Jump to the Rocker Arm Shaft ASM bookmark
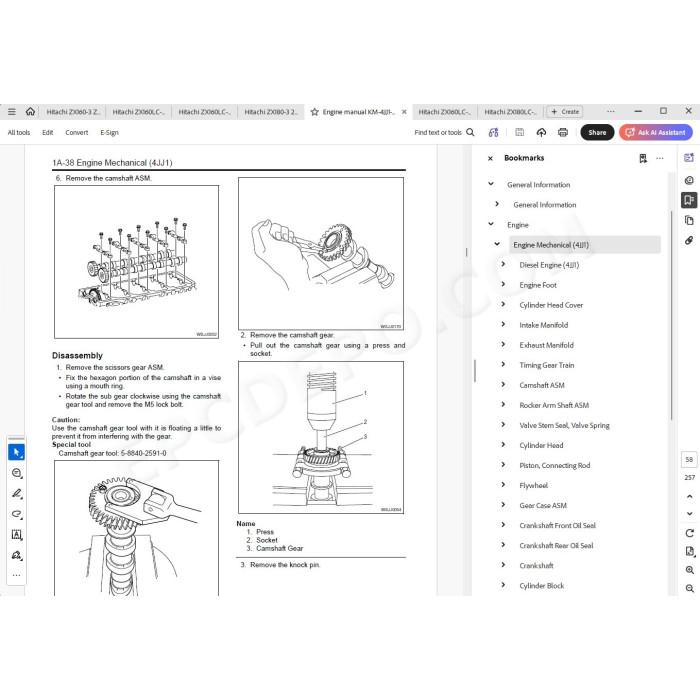700x700 pixels. click(x=554, y=405)
